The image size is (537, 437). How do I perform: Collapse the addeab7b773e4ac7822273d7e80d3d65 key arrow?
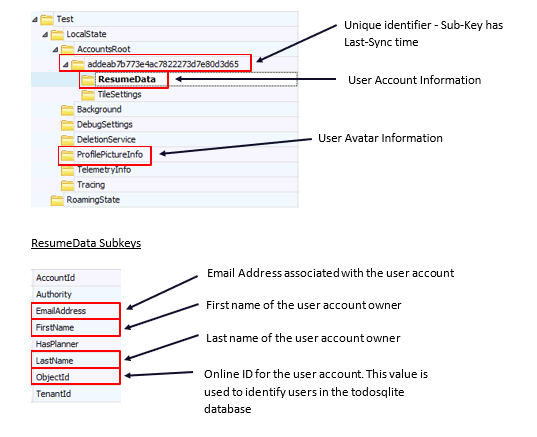pos(66,64)
